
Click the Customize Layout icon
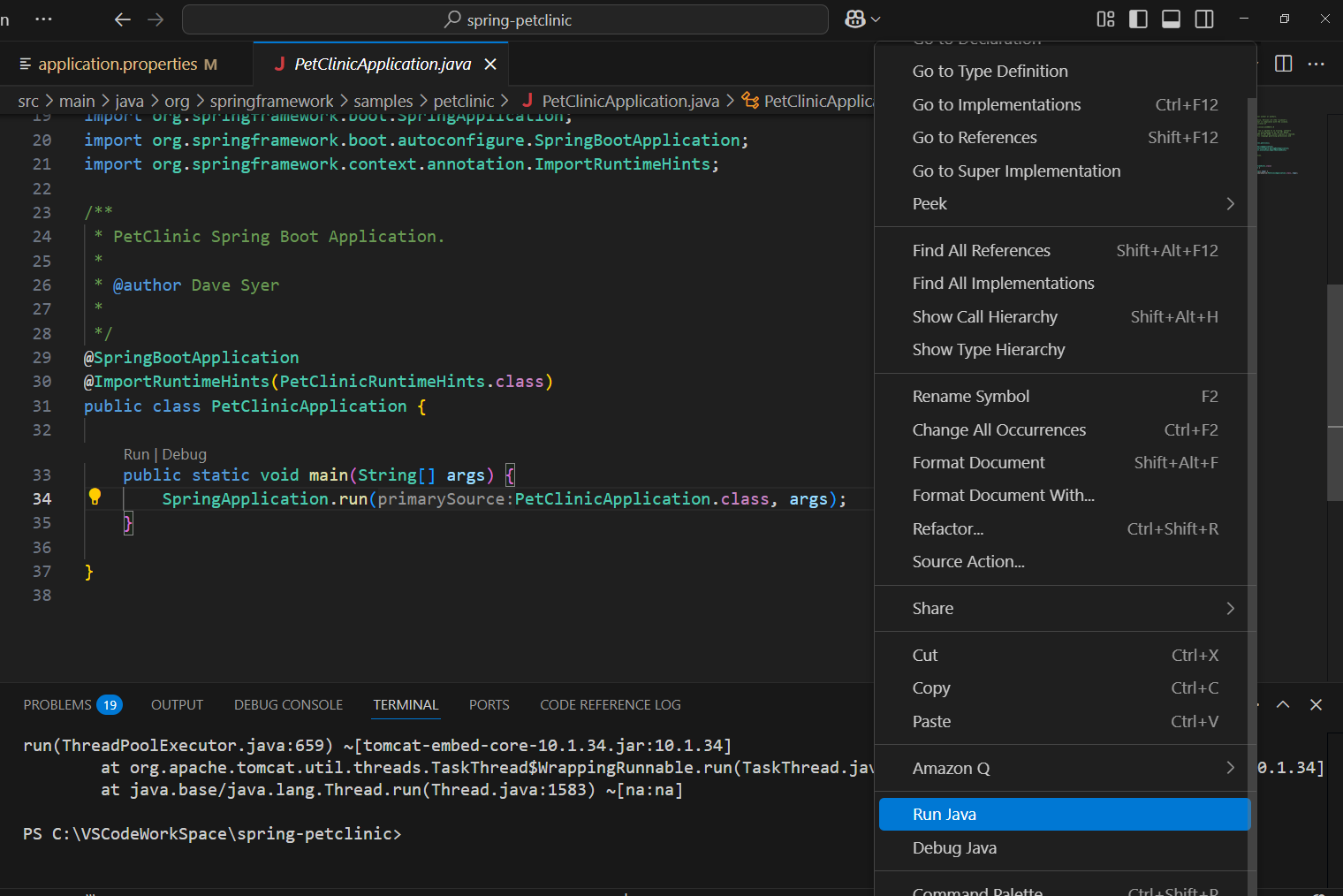(1105, 19)
